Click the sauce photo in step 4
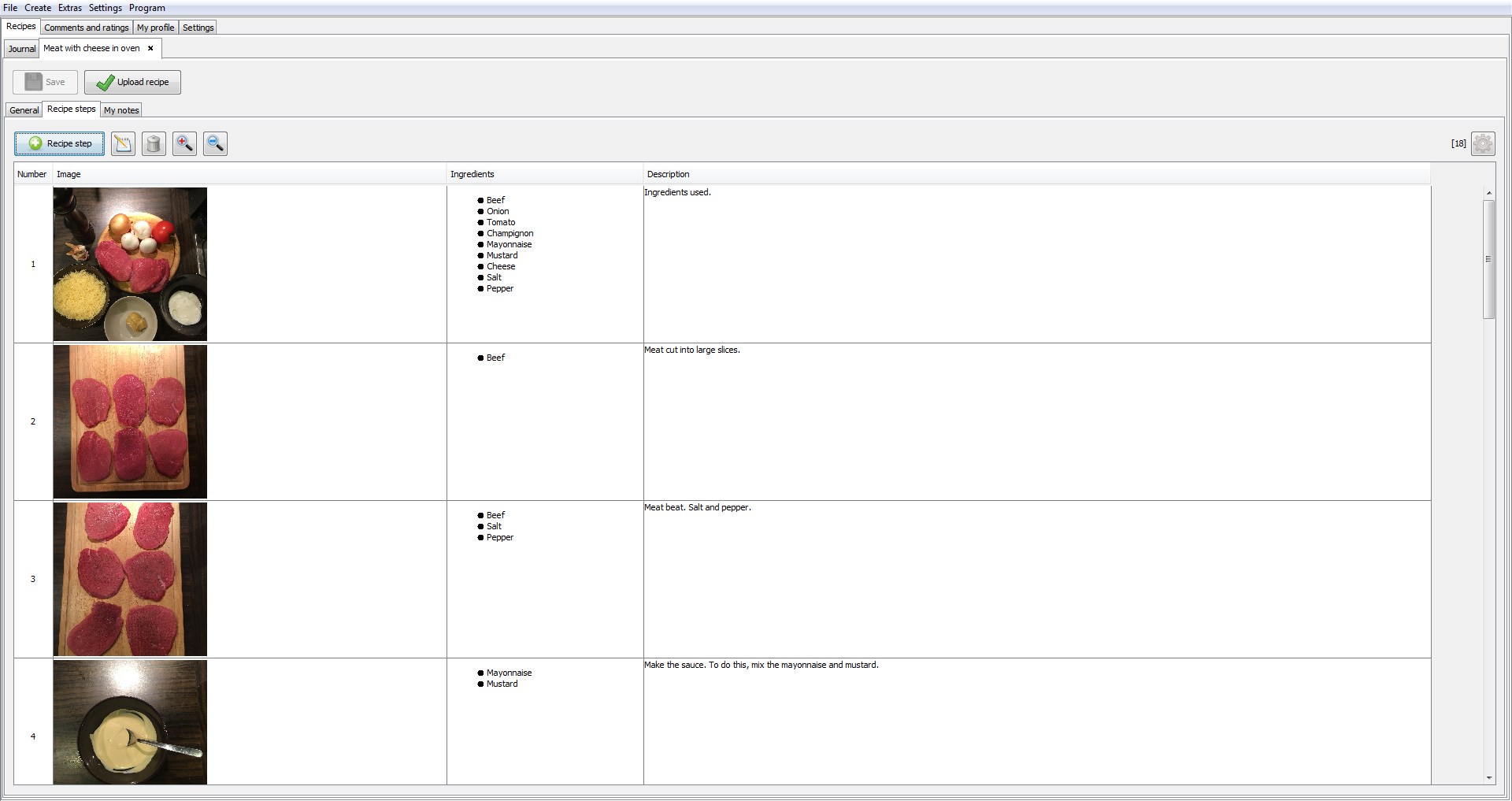Viewport: 1512px width, 801px height. [130, 721]
